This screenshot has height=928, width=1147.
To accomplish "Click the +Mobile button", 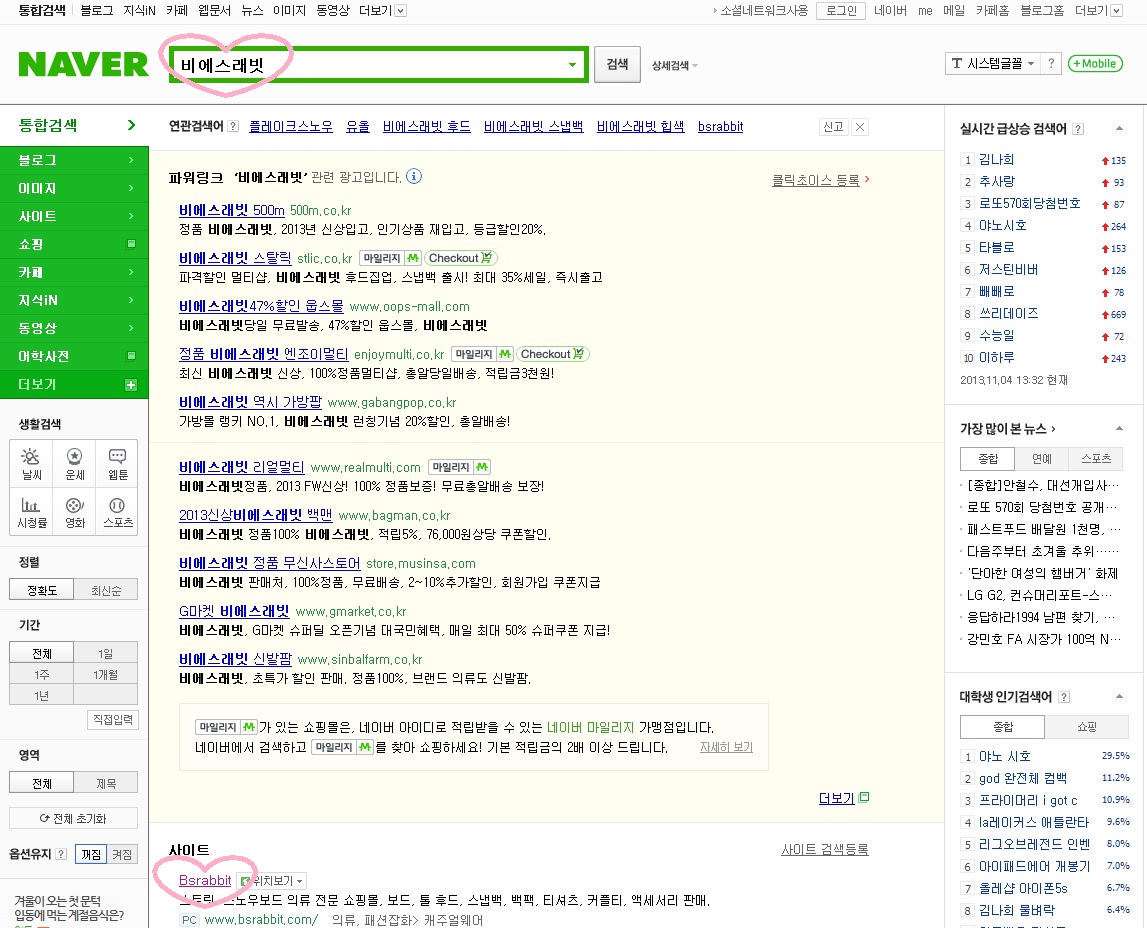I will pos(1095,64).
